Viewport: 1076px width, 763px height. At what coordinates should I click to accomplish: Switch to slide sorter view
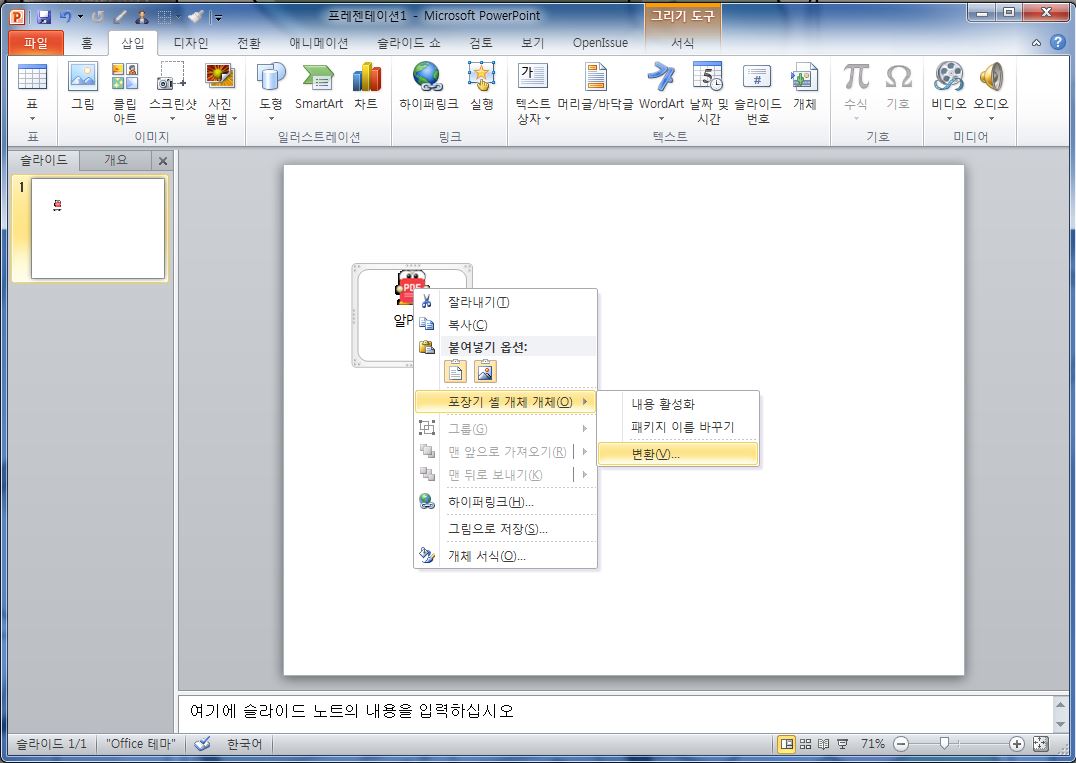tap(806, 744)
